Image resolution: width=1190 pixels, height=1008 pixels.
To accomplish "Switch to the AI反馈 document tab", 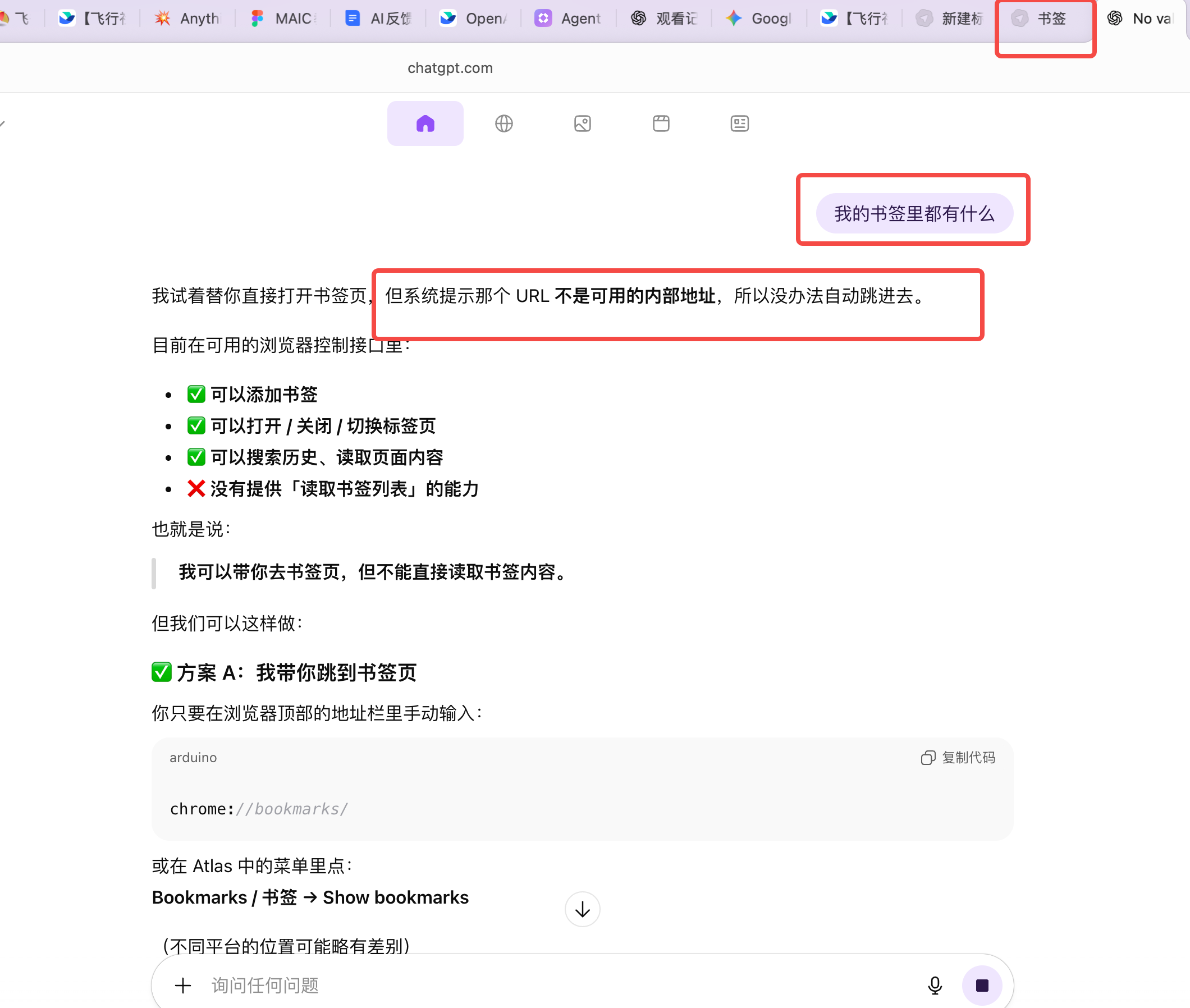I will [378, 19].
